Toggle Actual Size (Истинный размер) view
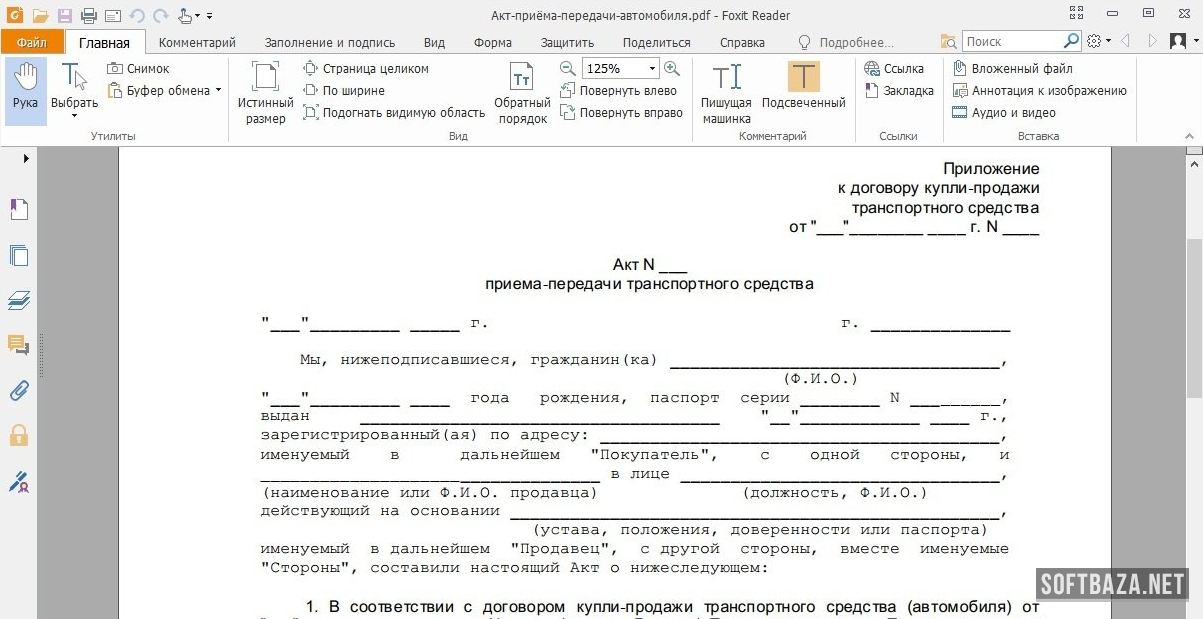The height and width of the screenshot is (619, 1203). (265, 92)
